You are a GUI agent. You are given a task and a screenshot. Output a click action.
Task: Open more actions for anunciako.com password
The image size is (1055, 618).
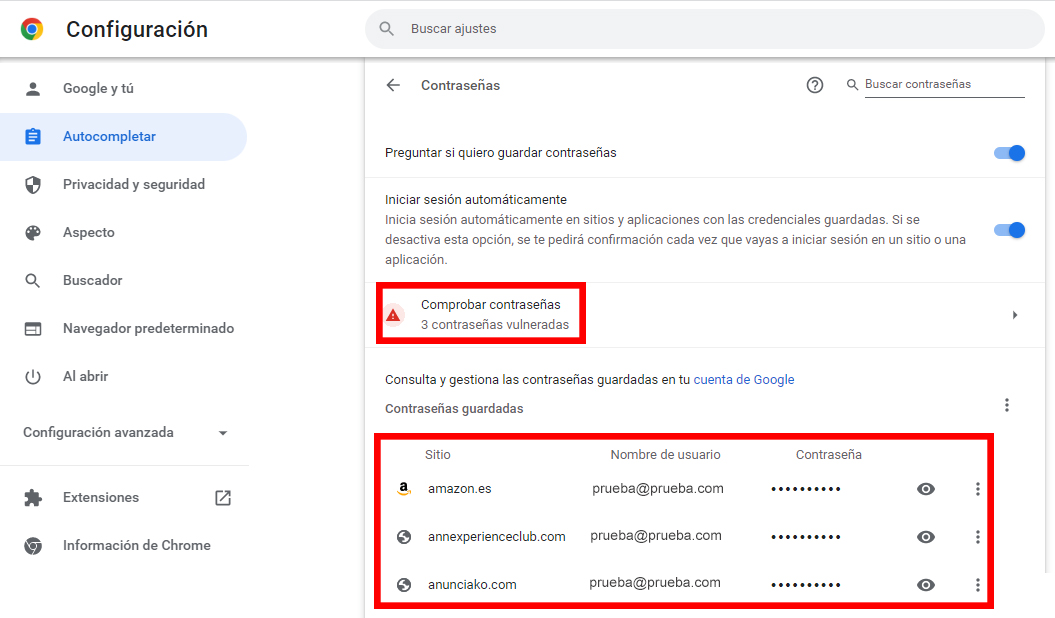click(978, 585)
